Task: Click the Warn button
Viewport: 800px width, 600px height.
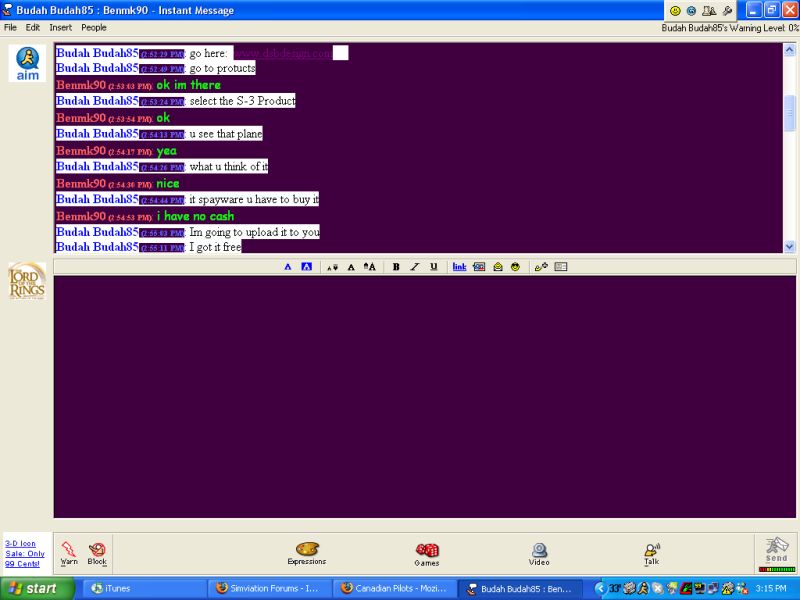Action: tap(69, 553)
